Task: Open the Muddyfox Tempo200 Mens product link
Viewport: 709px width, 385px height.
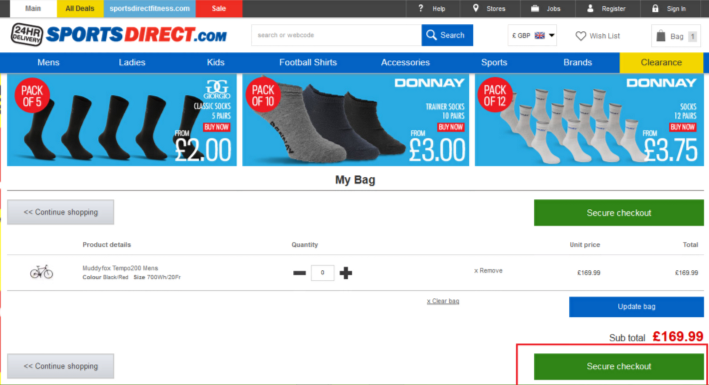Action: pyautogui.click(x=120, y=268)
